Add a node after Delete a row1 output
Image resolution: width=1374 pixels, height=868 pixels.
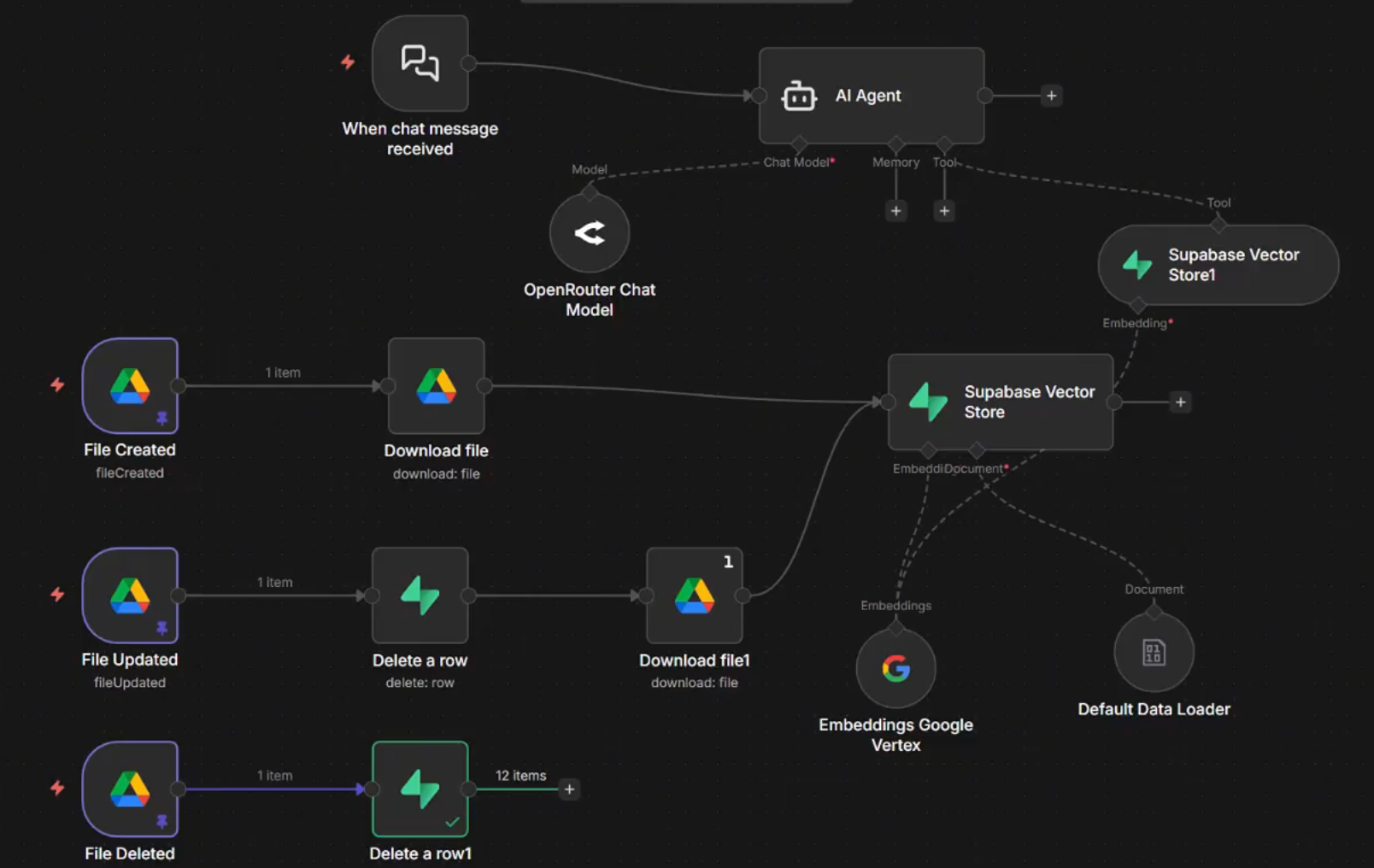569,789
